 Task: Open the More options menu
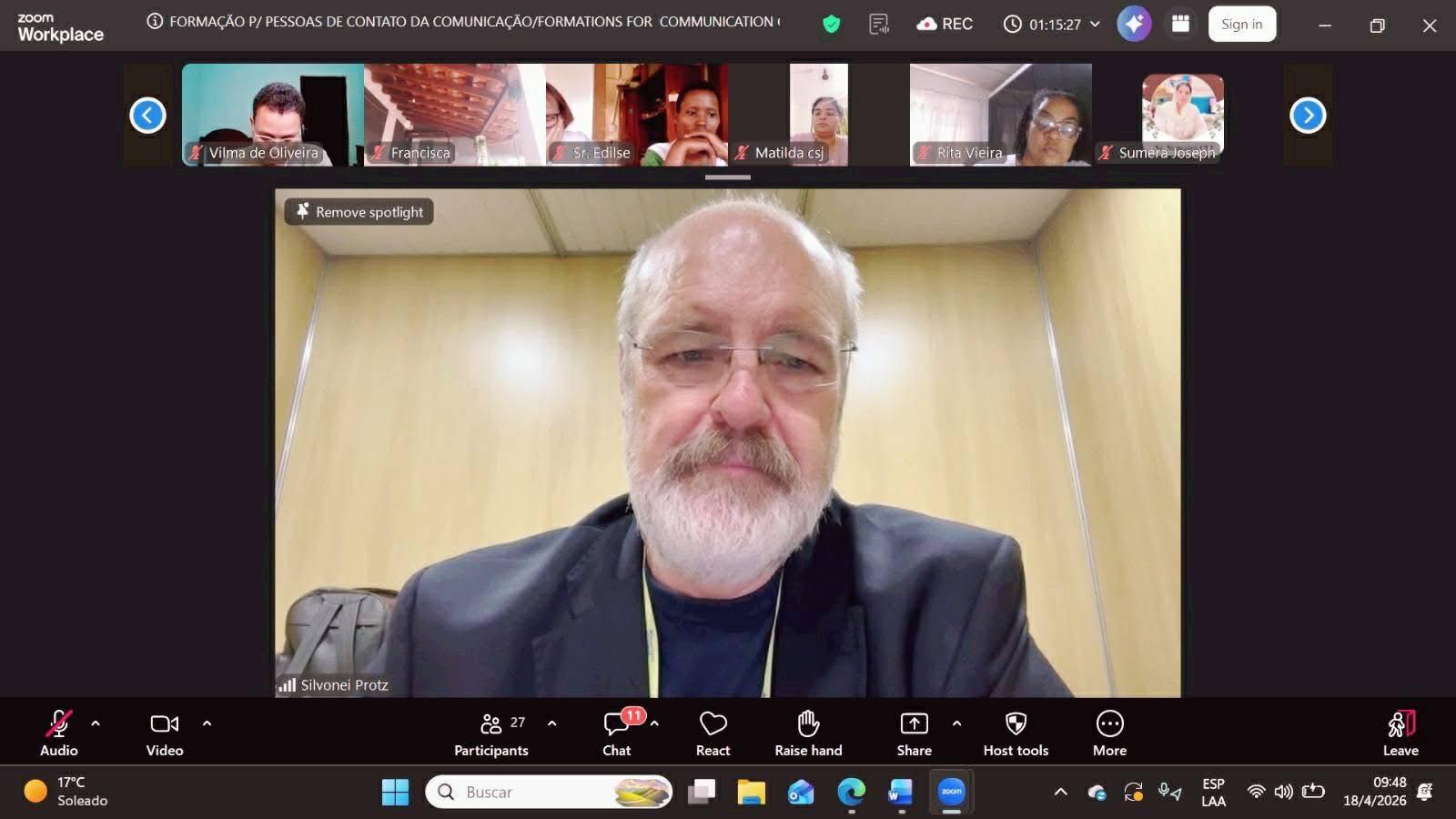pyautogui.click(x=1109, y=732)
